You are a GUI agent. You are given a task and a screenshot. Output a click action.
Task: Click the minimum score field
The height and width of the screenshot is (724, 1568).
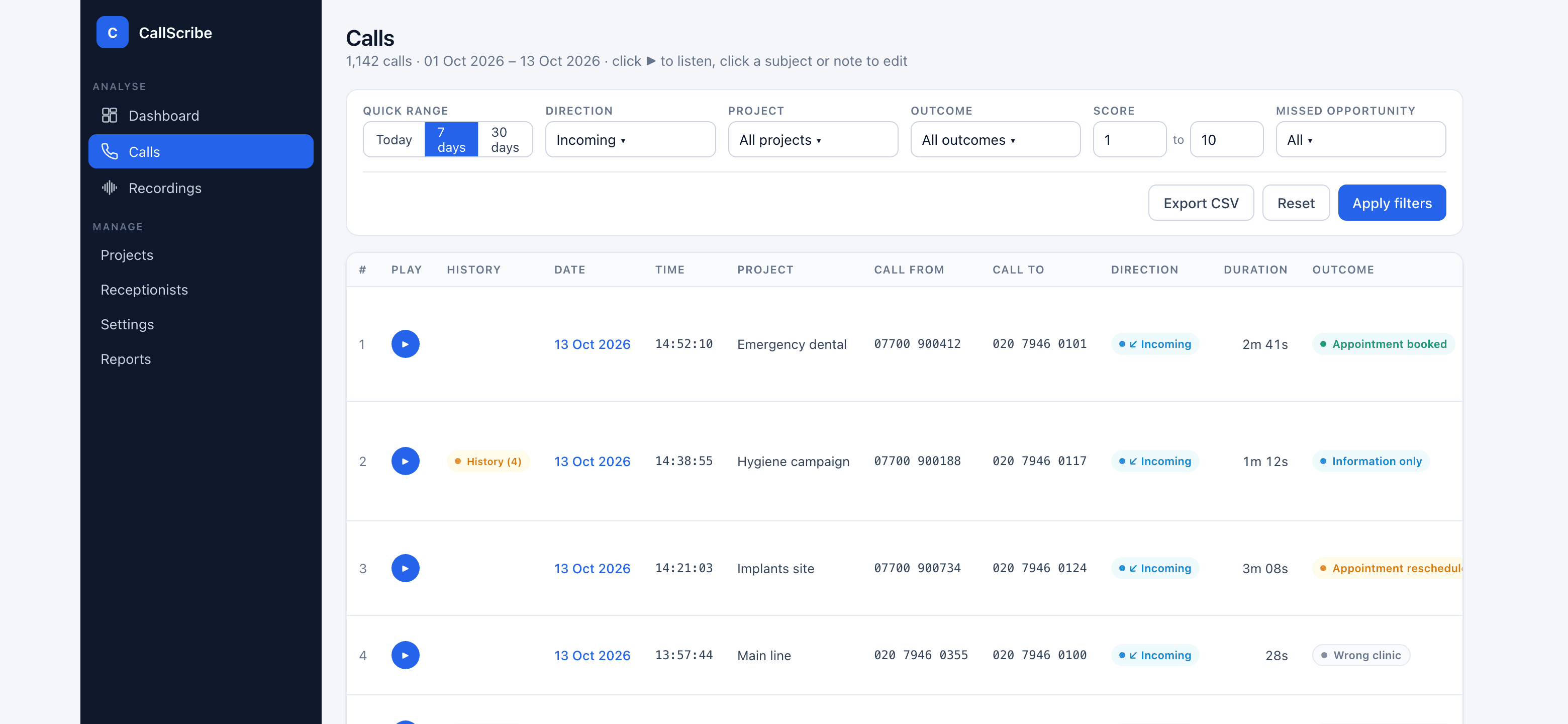[x=1129, y=139]
